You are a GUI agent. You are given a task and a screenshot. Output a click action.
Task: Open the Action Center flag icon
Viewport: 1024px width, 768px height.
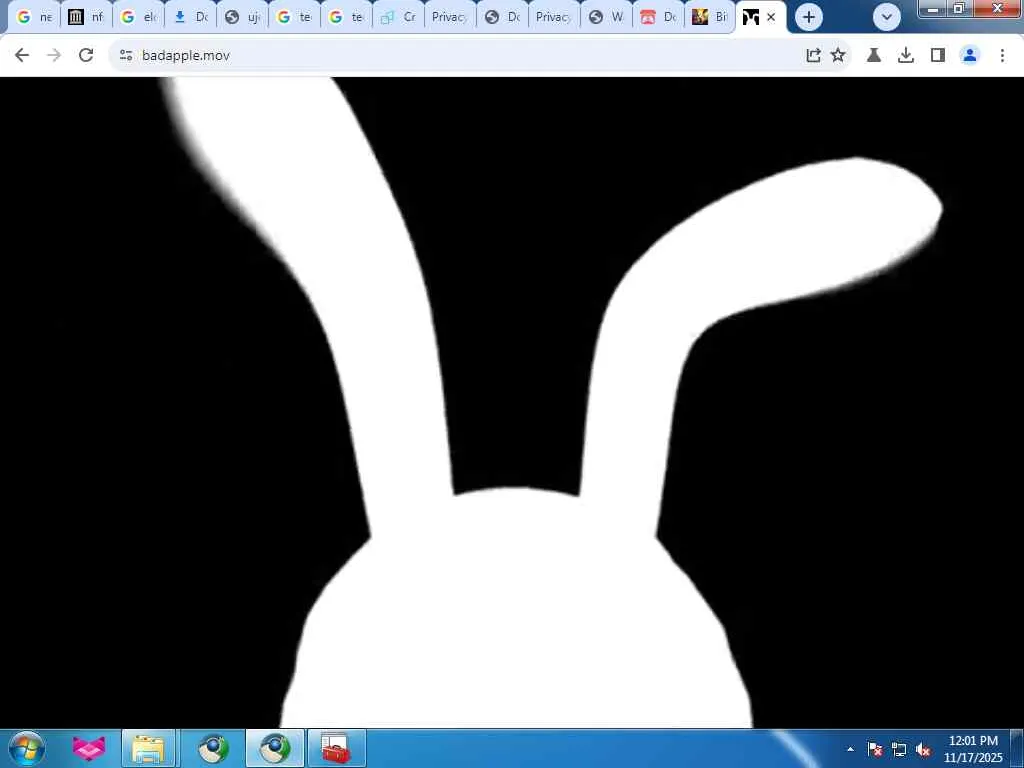(x=875, y=750)
